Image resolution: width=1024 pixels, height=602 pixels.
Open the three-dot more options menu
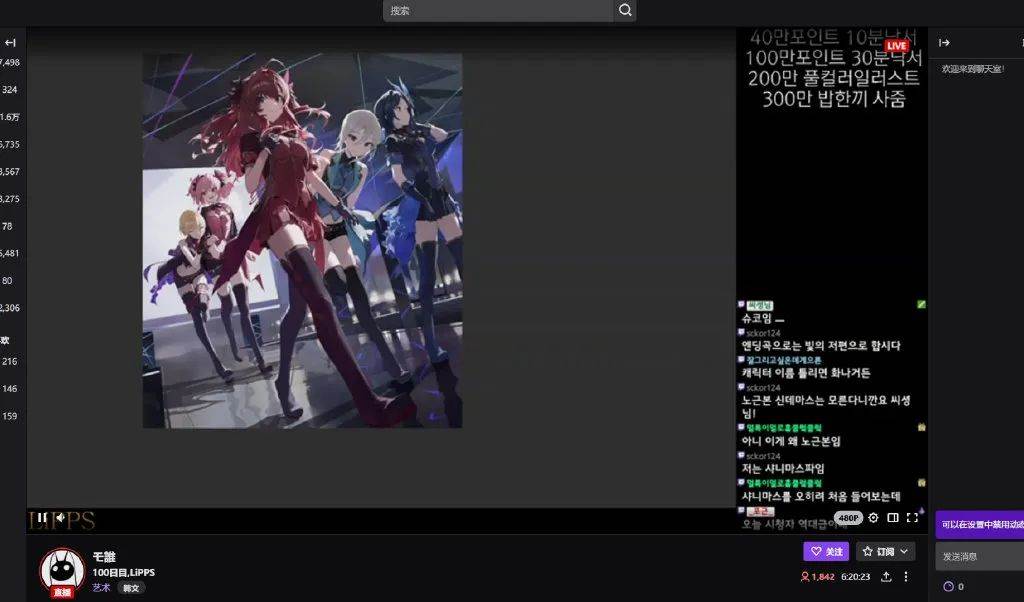coord(906,577)
